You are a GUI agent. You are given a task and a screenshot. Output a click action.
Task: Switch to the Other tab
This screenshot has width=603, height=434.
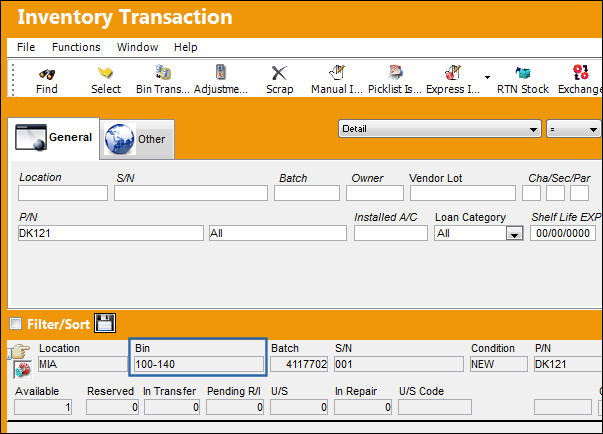[x=137, y=139]
